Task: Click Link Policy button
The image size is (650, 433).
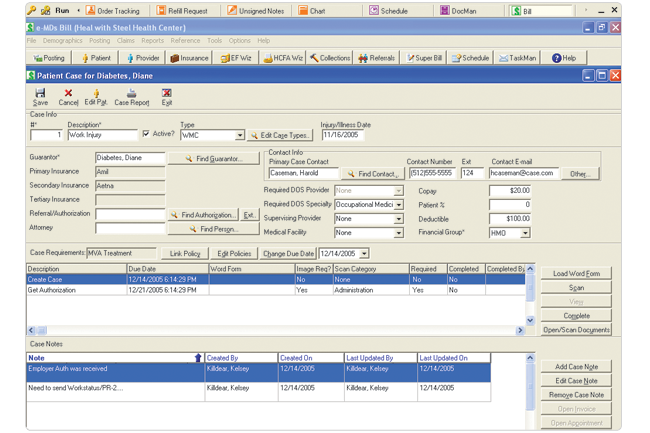Action: click(x=185, y=254)
